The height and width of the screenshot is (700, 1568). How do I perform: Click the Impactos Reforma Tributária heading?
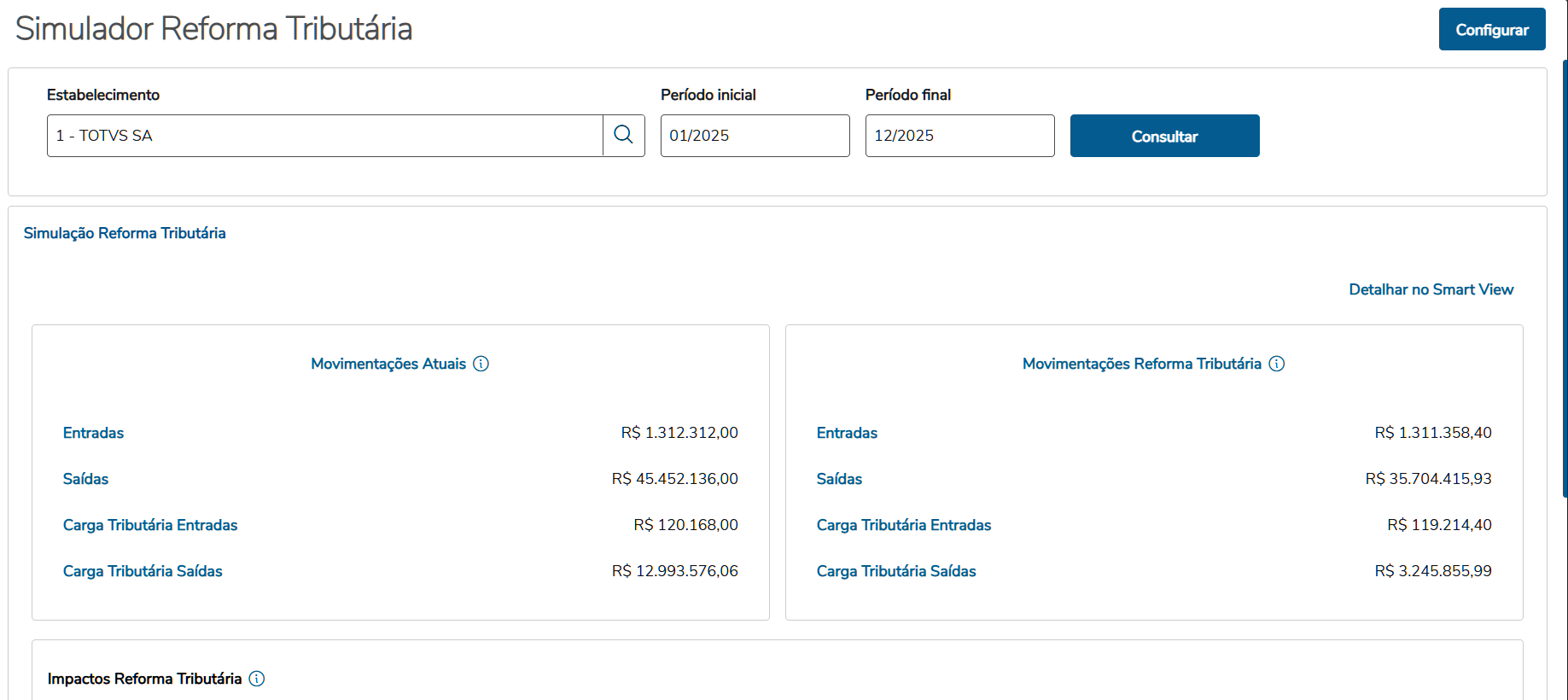pos(145,679)
